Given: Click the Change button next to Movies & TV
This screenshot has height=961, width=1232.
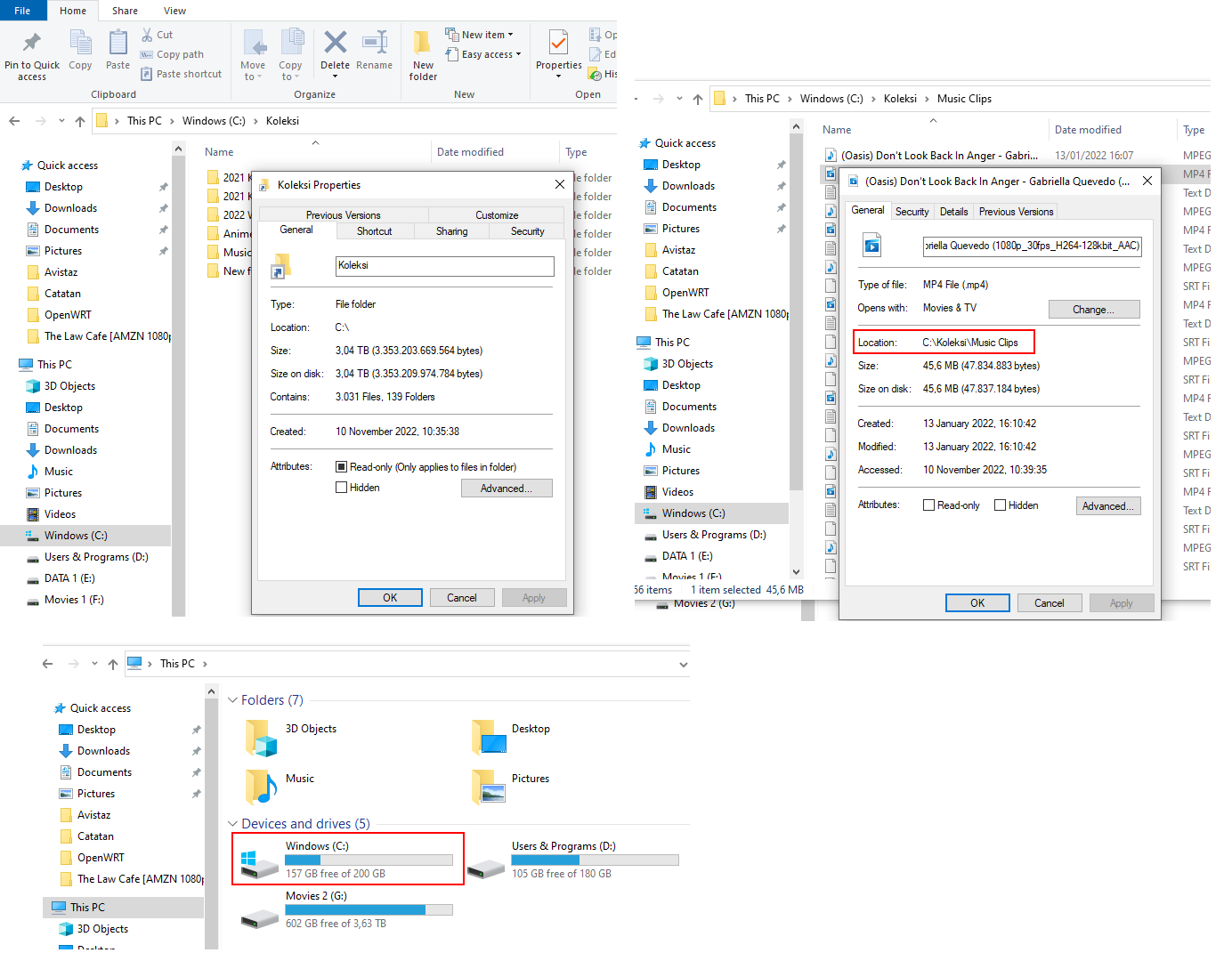Looking at the screenshot, I should coord(1093,309).
